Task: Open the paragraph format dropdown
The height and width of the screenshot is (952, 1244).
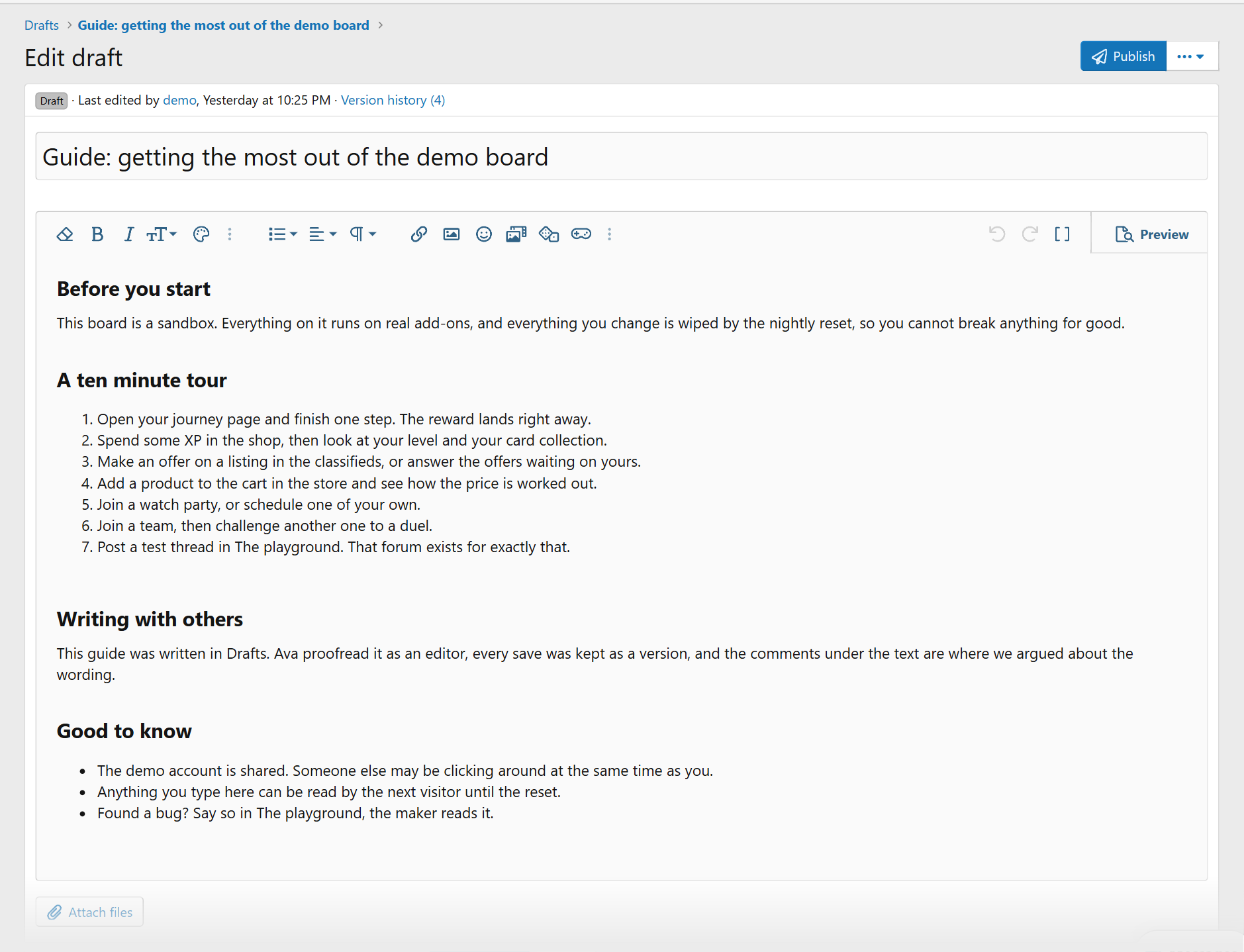Action: [x=363, y=234]
